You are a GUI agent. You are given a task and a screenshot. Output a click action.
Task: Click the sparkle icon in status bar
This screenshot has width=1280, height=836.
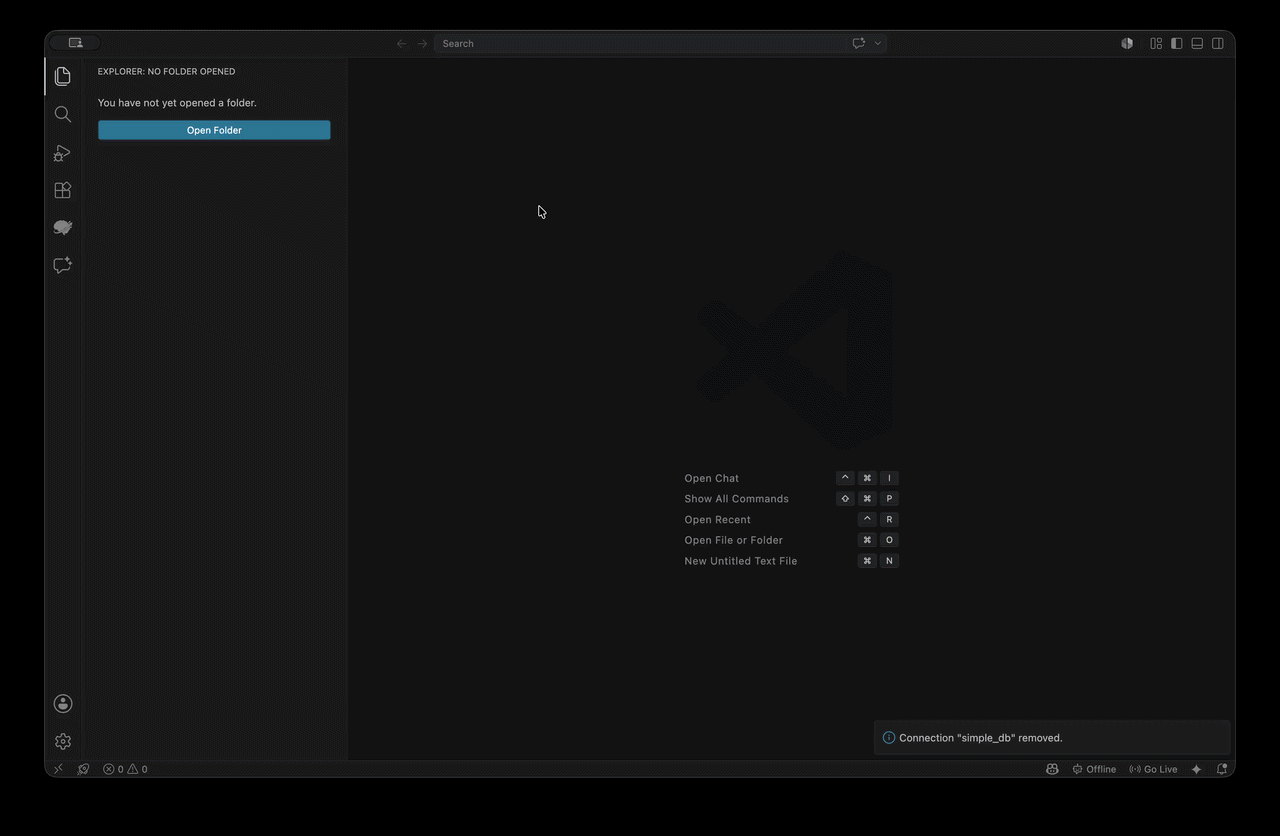pos(1196,769)
